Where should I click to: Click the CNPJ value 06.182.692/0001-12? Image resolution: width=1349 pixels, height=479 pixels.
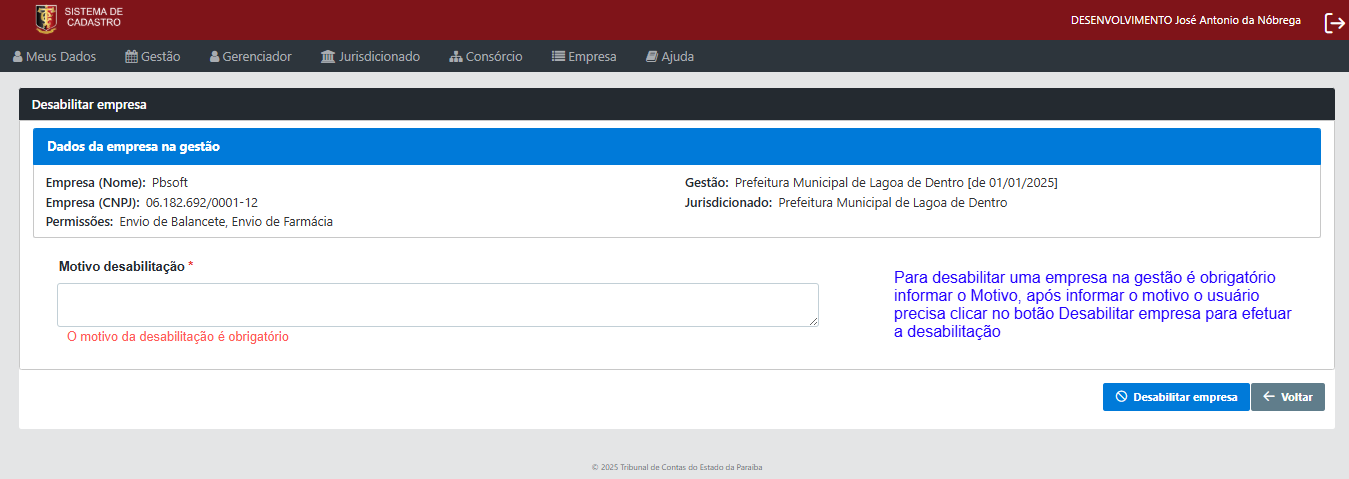coord(202,202)
